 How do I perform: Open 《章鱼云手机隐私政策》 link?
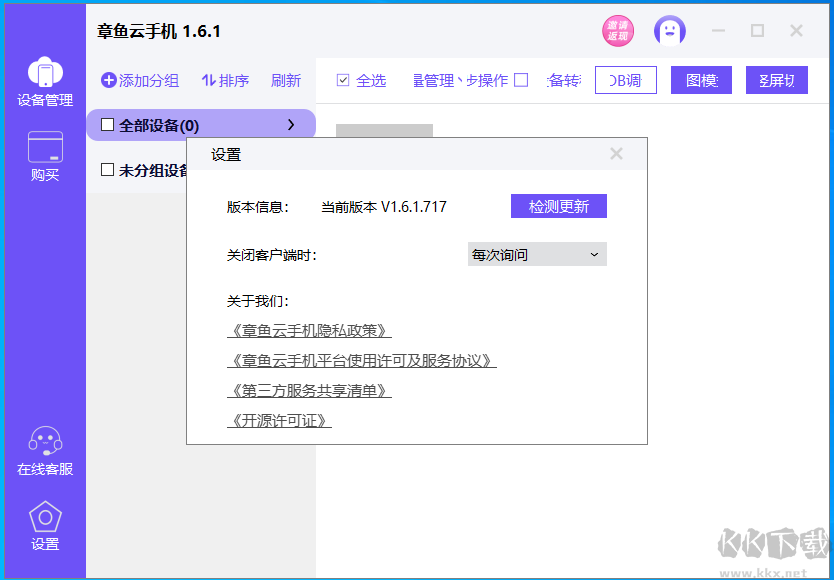(309, 329)
